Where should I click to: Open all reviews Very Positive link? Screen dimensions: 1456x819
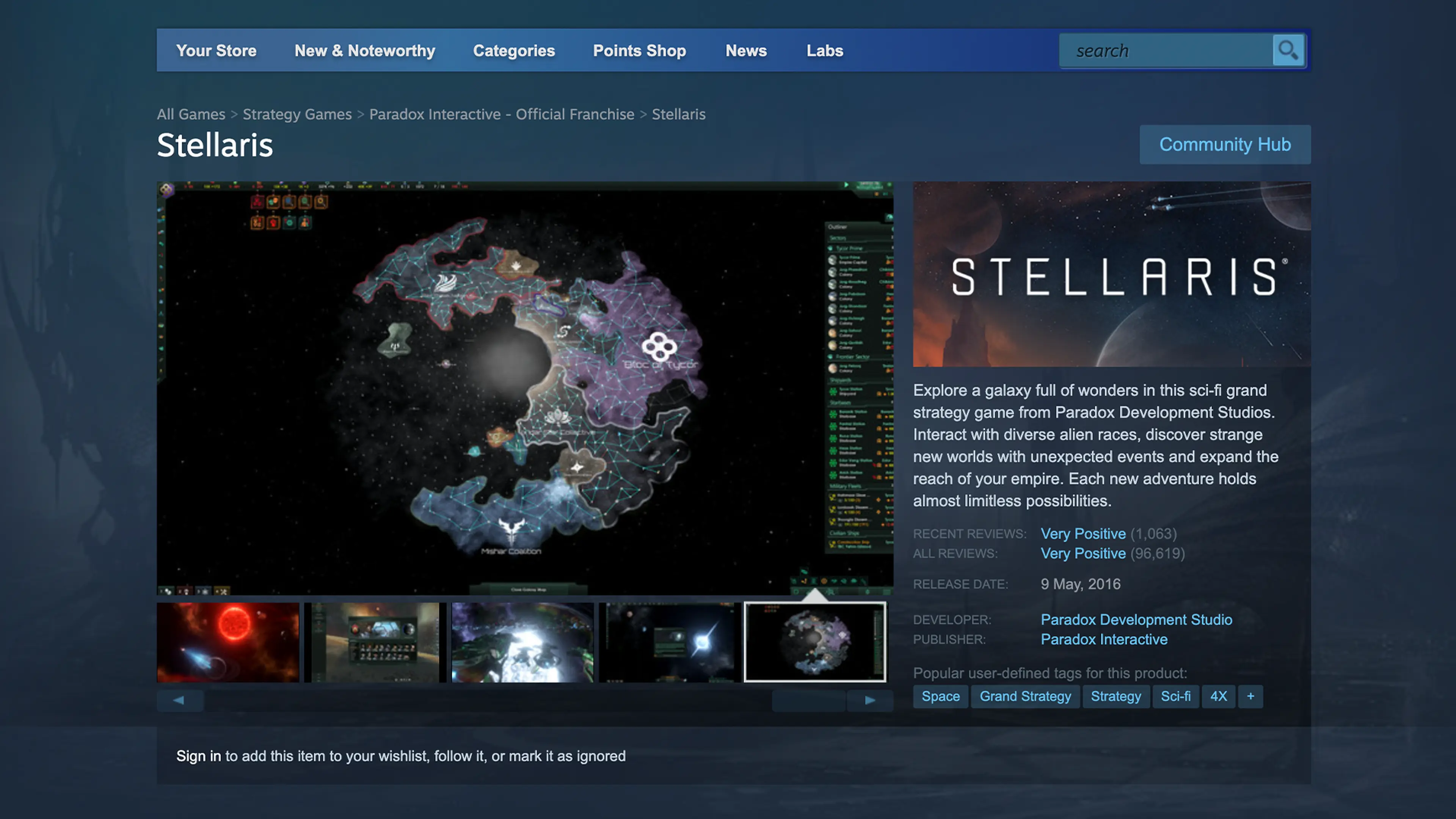pos(1083,554)
